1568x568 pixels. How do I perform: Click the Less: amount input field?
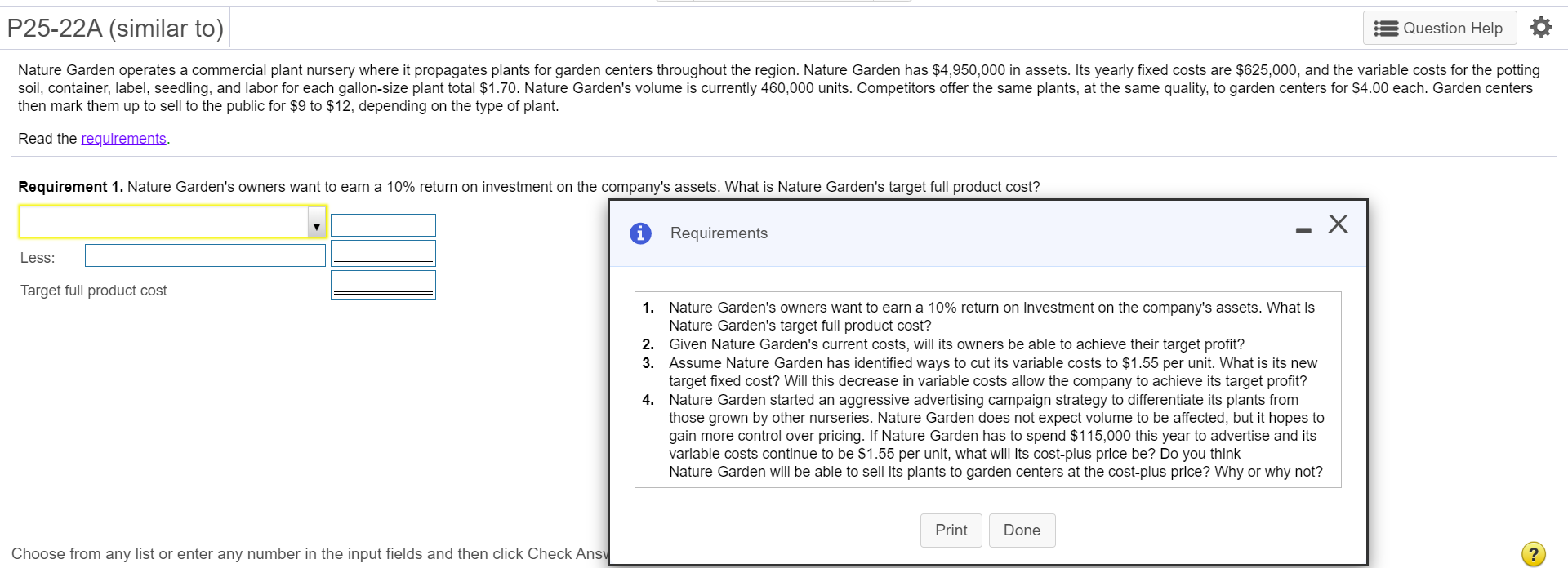tap(383, 253)
